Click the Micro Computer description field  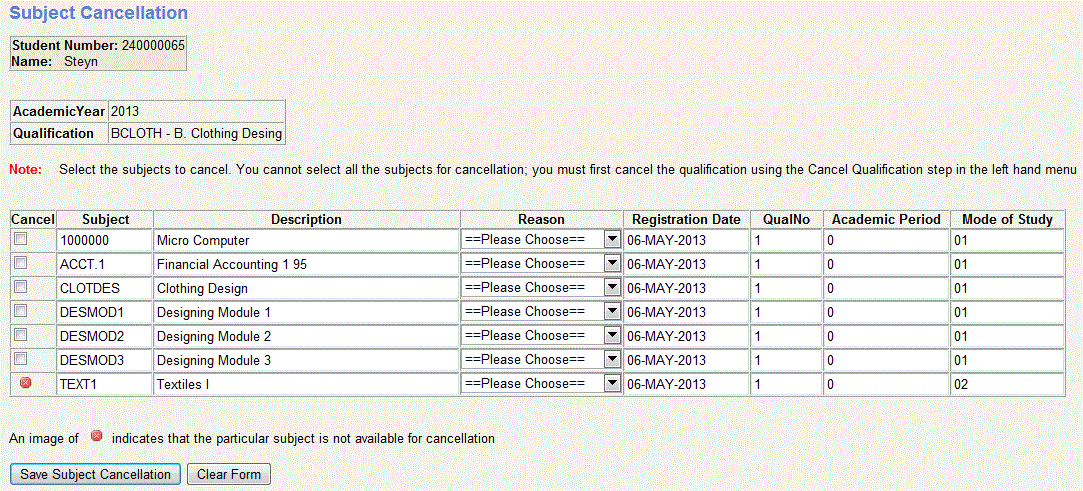point(305,240)
